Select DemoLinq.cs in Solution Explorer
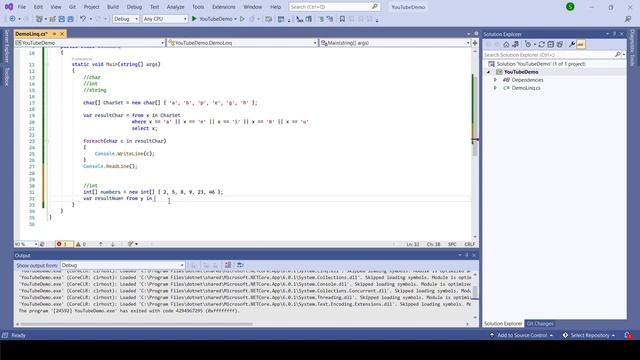This screenshot has height=360, width=640. pyautogui.click(x=526, y=88)
